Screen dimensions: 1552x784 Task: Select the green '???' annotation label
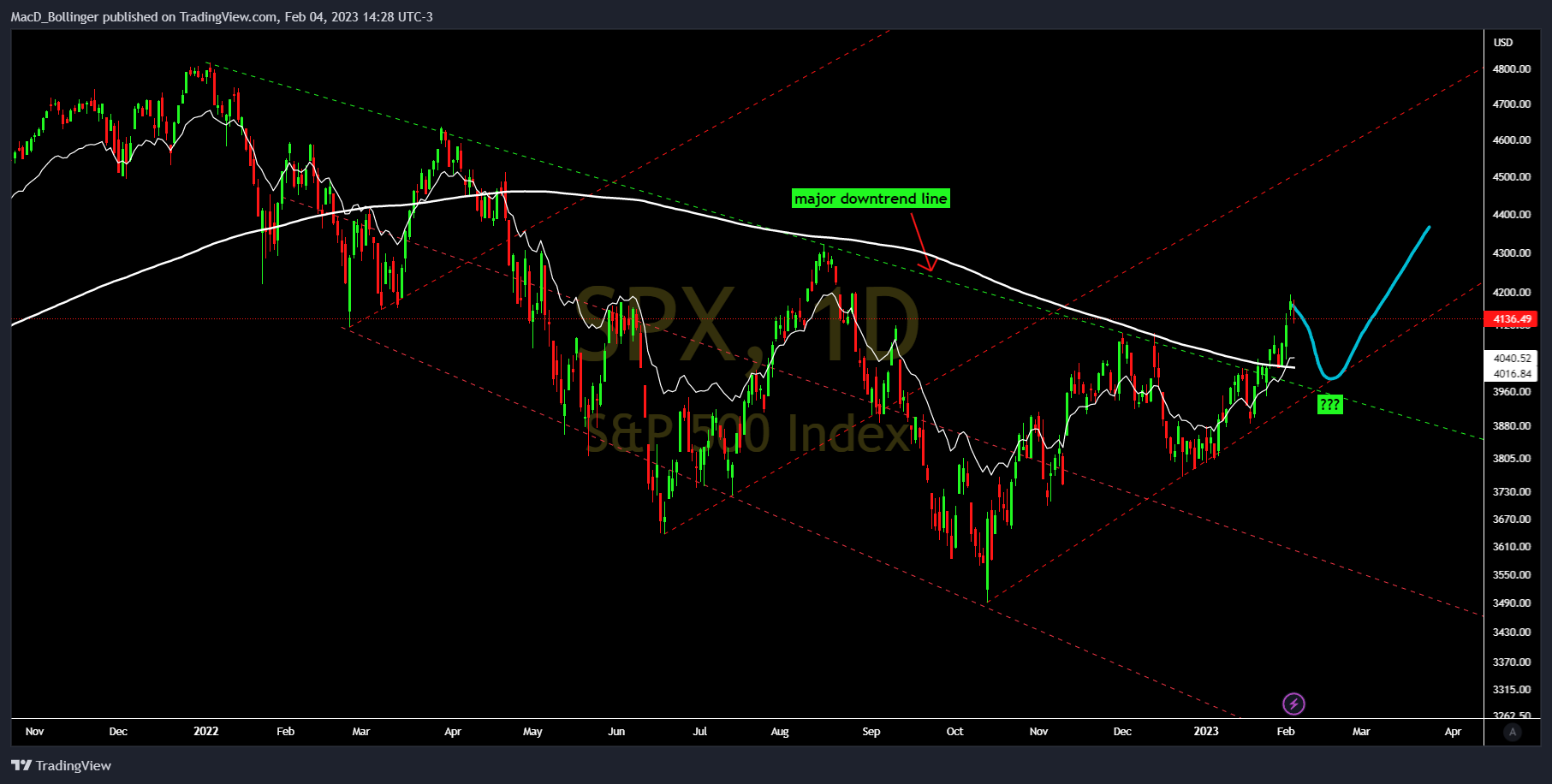[x=1329, y=404]
